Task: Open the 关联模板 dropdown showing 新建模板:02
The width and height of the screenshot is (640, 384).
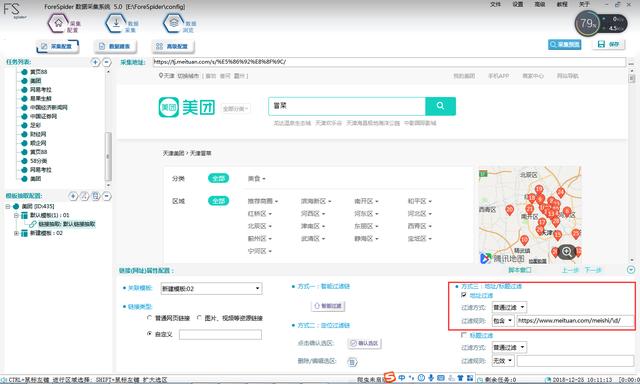Action: pyautogui.click(x=211, y=289)
